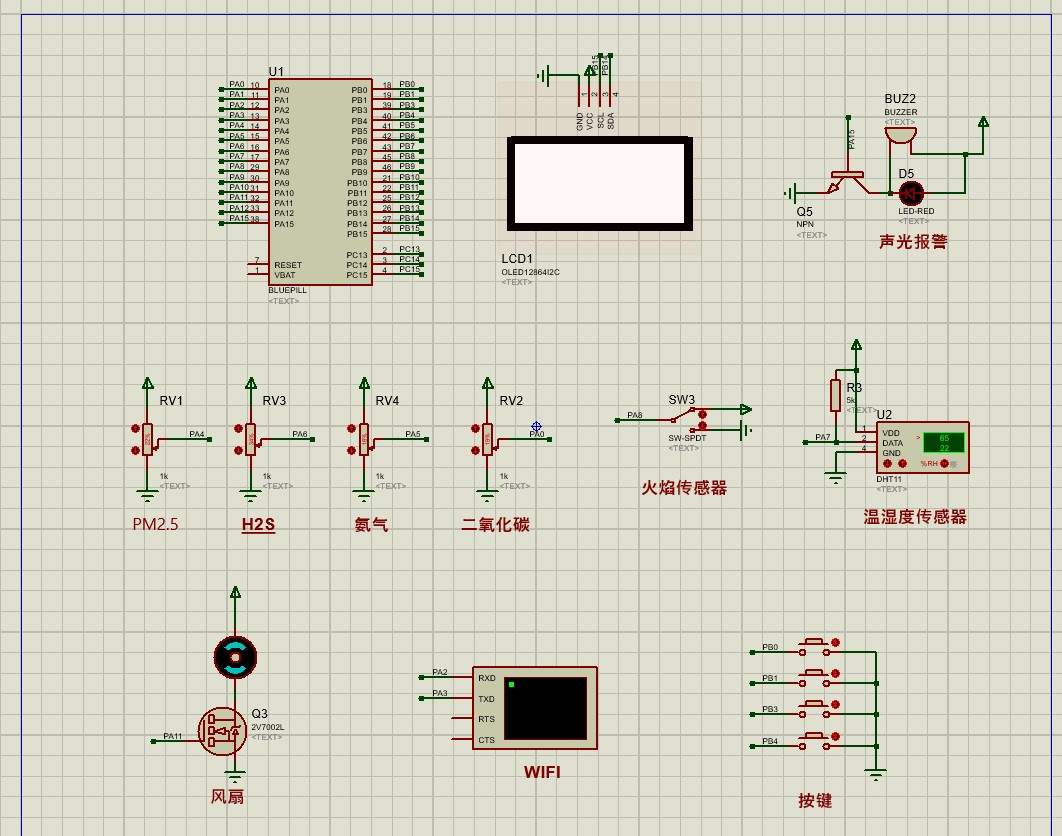Click the PA4 wiper terminal of RV1
This screenshot has width=1062, height=836.
[209, 439]
